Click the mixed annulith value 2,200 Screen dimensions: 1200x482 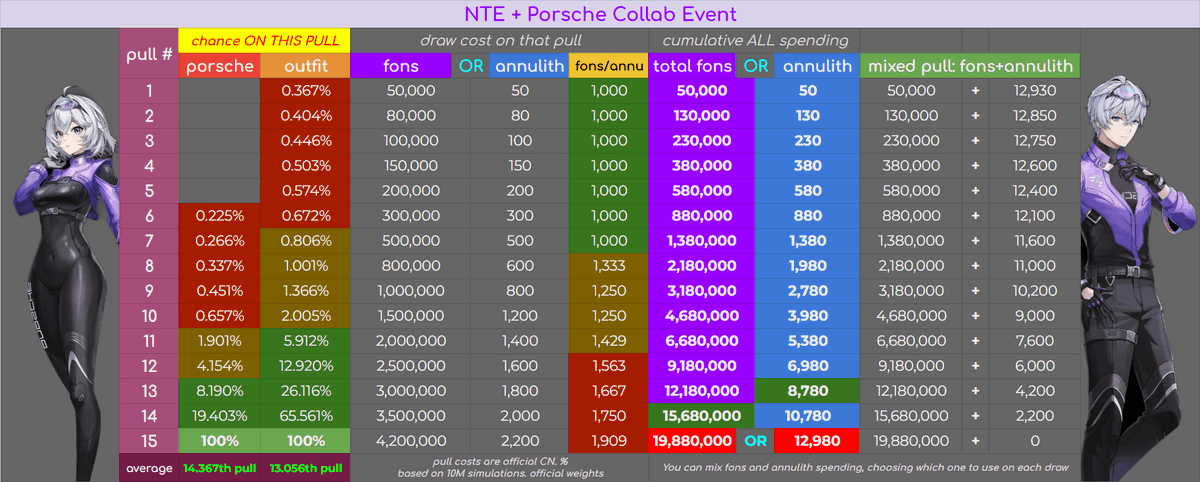pyautogui.click(x=1034, y=416)
